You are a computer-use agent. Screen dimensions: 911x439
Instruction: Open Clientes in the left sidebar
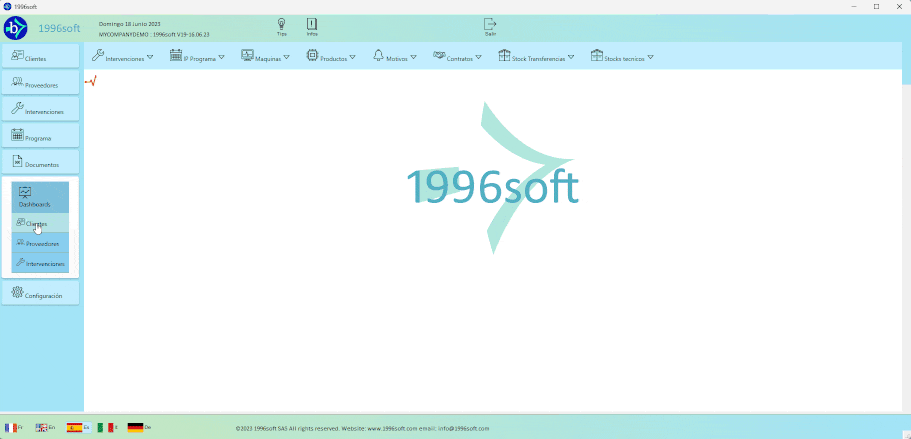tap(40, 56)
